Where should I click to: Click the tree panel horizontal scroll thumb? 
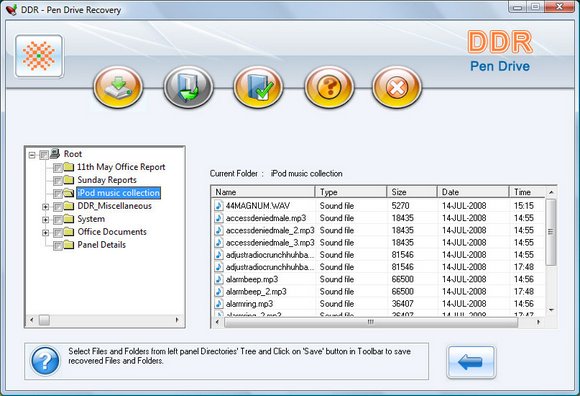(x=44, y=319)
